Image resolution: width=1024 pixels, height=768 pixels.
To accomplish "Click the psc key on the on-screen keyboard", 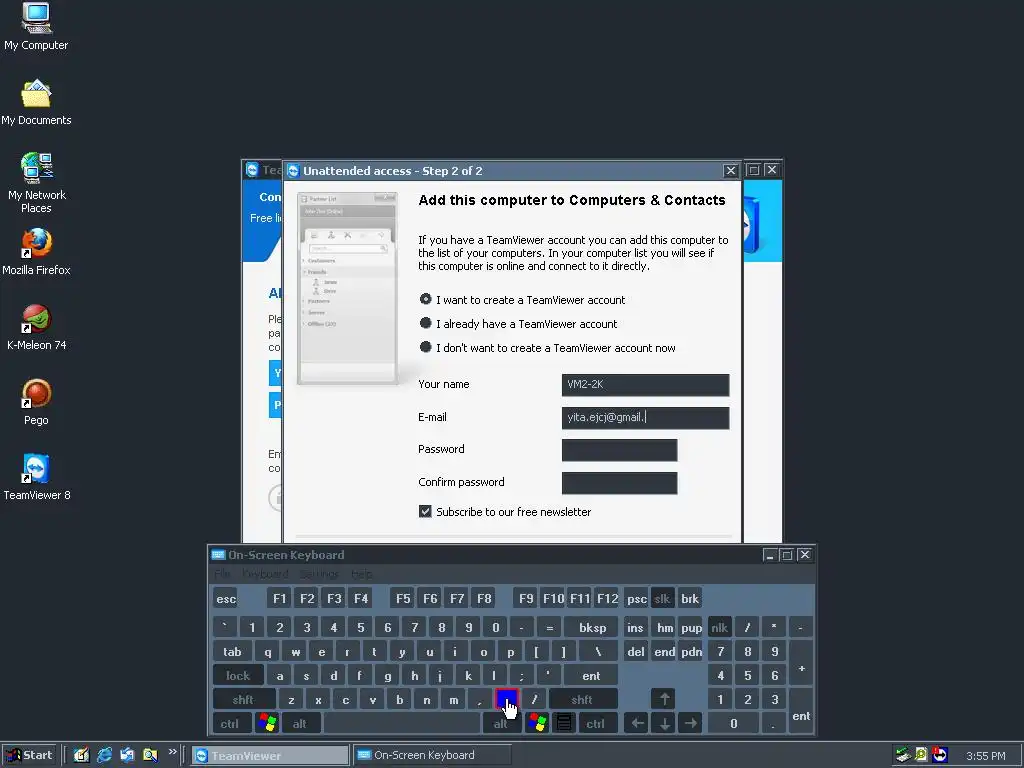I will click(636, 599).
